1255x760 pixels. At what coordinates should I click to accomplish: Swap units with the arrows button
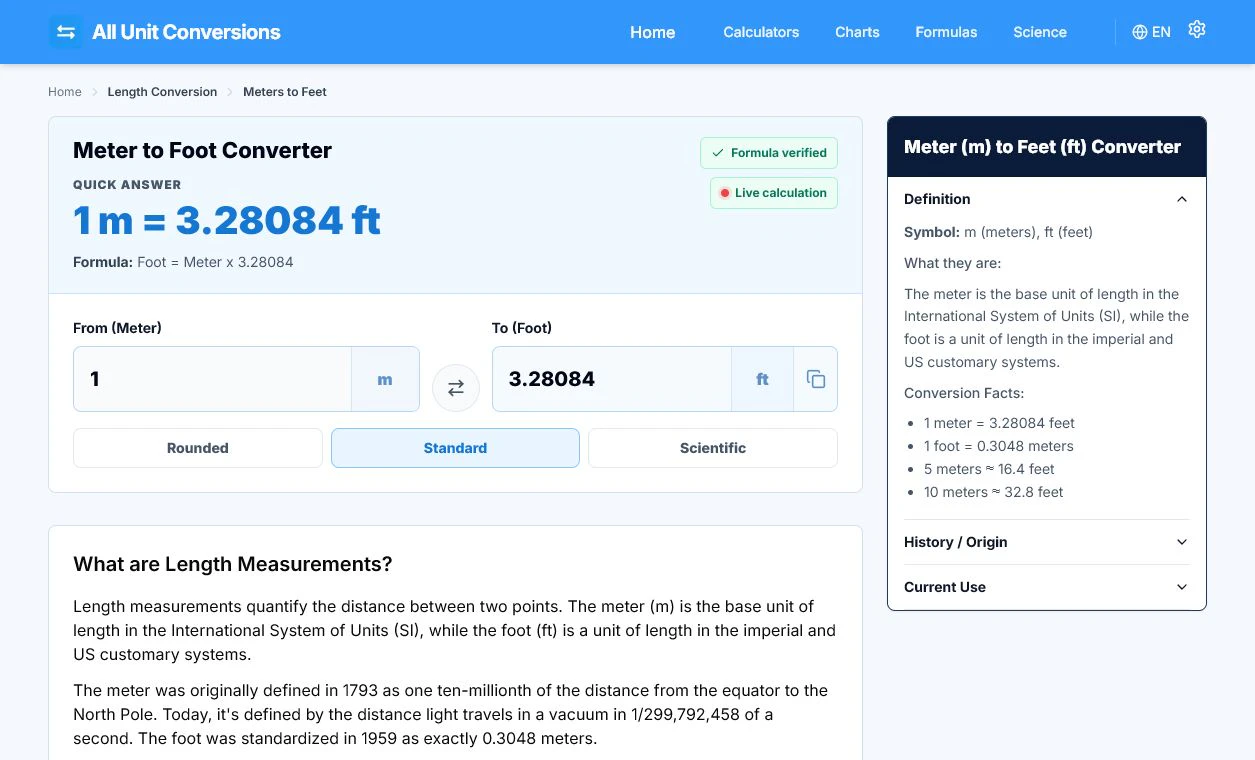click(456, 388)
